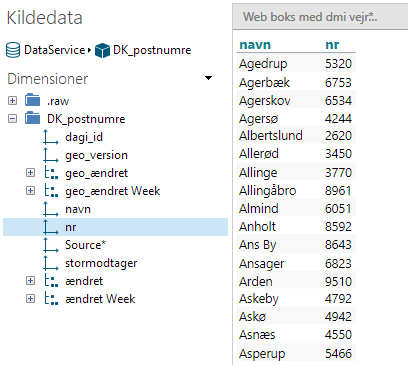Expand the .raw folder node
This screenshot has height=365, width=408.
tap(12, 100)
